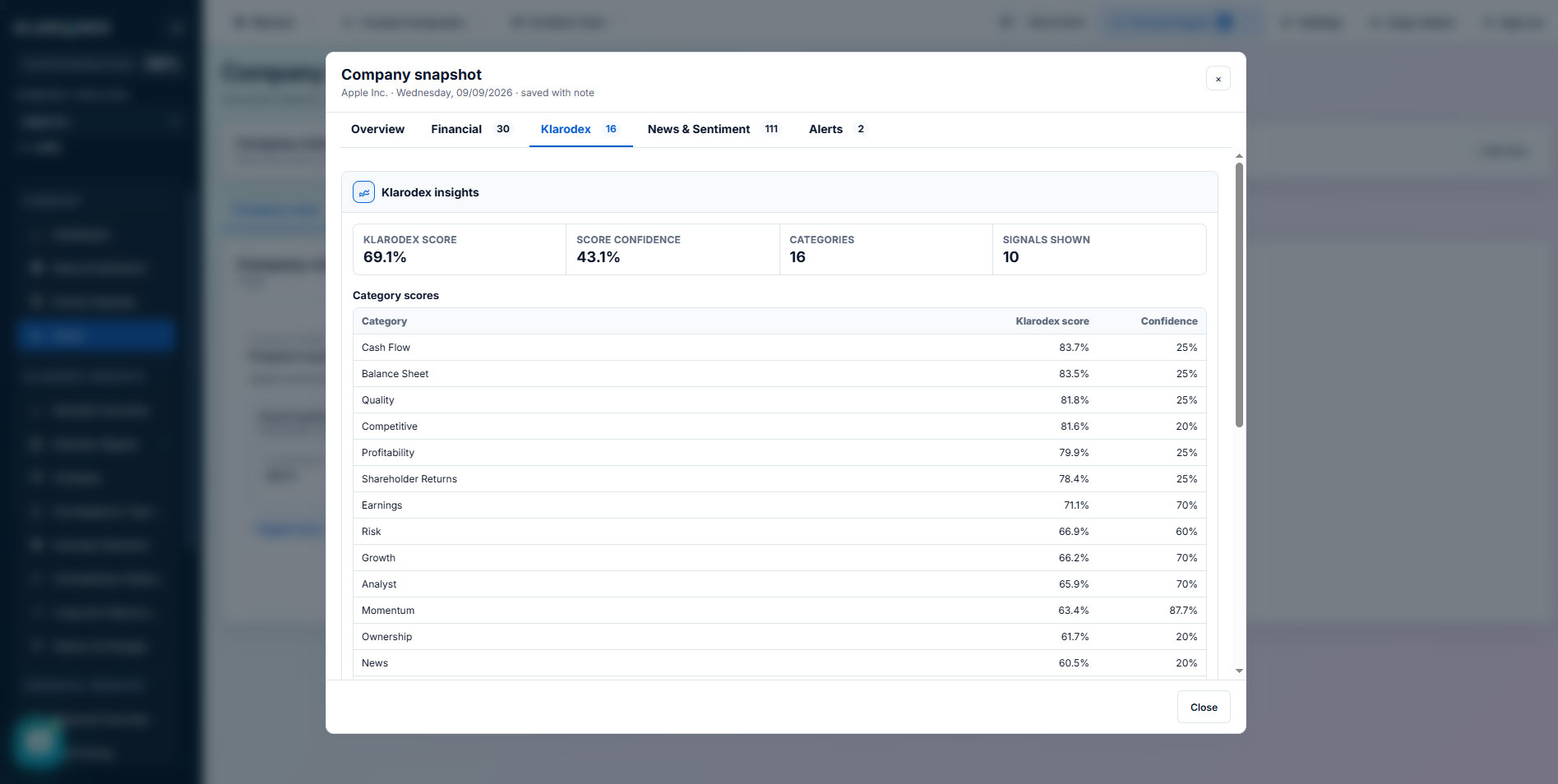Click the 60.5% News score
Image resolution: width=1558 pixels, height=784 pixels.
click(x=1074, y=663)
